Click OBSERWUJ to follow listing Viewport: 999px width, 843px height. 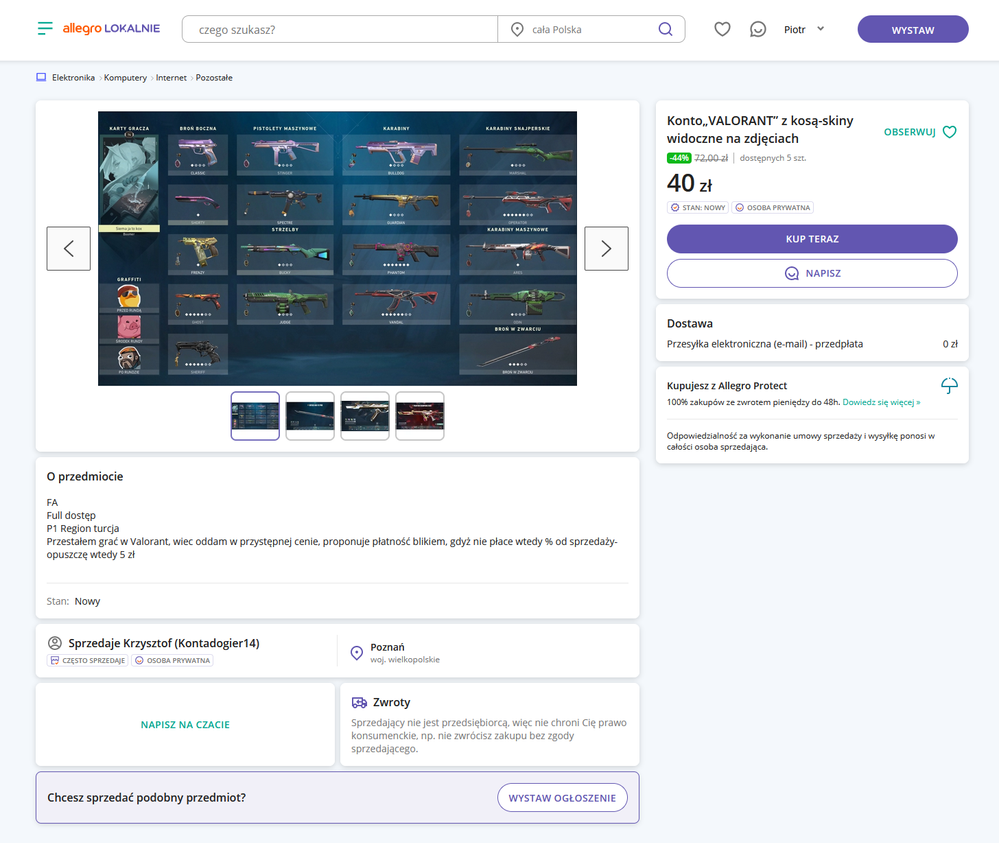[x=909, y=132]
